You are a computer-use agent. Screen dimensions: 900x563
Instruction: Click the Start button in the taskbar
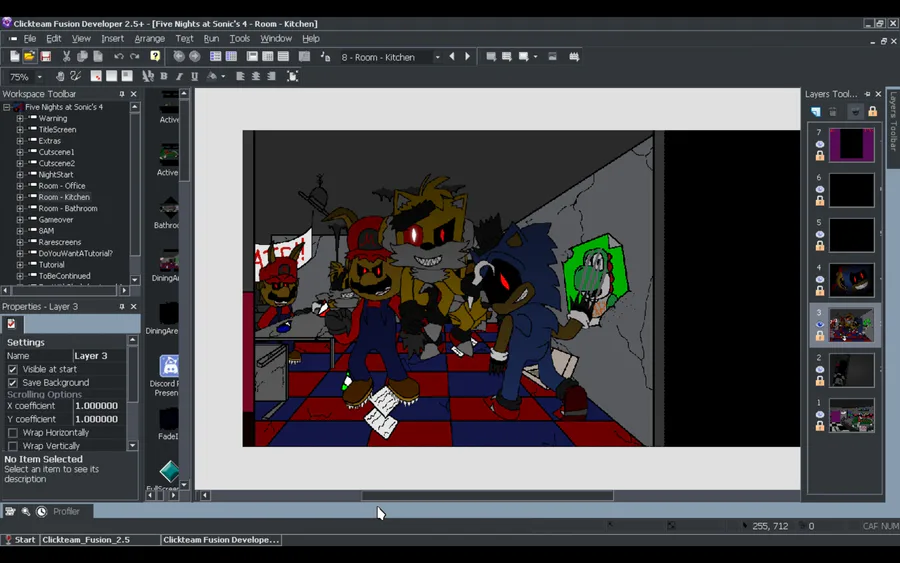click(20, 539)
